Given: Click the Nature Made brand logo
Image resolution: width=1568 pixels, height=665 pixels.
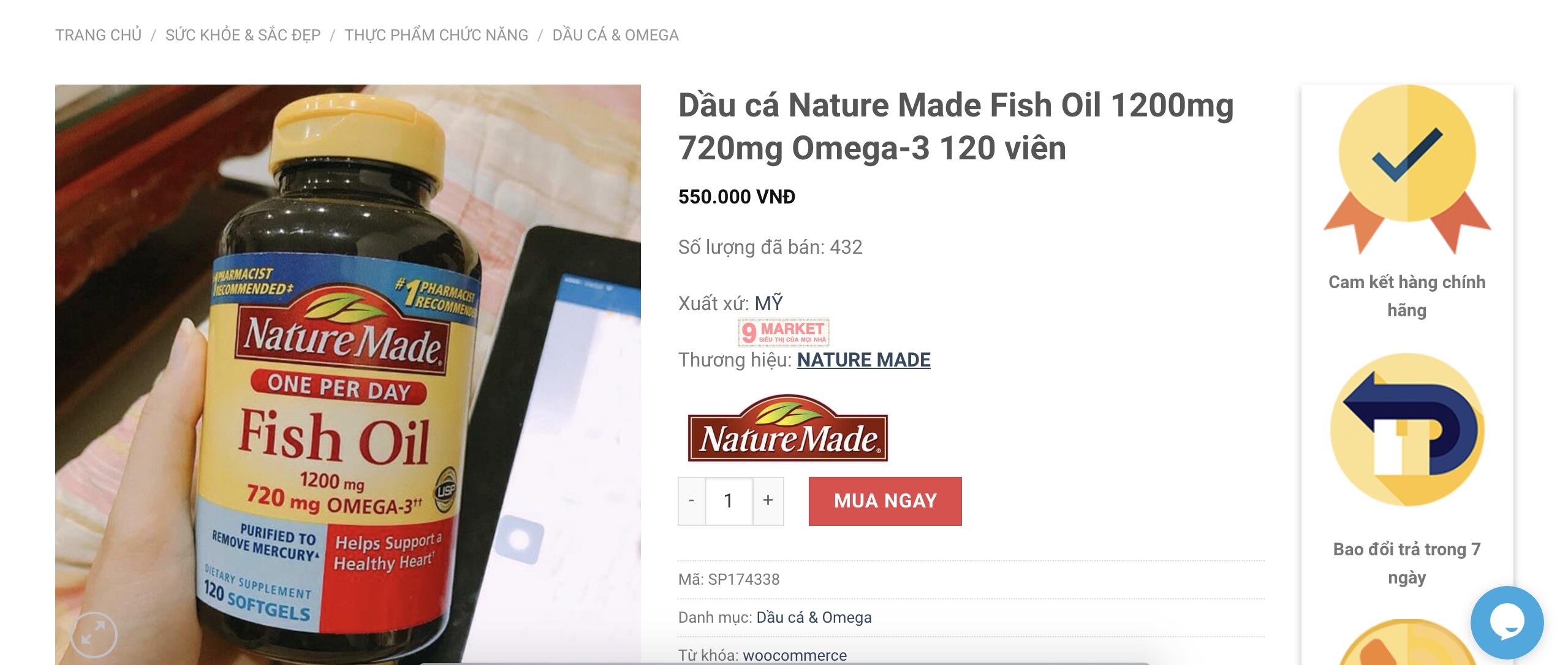Looking at the screenshot, I should coord(787,428).
